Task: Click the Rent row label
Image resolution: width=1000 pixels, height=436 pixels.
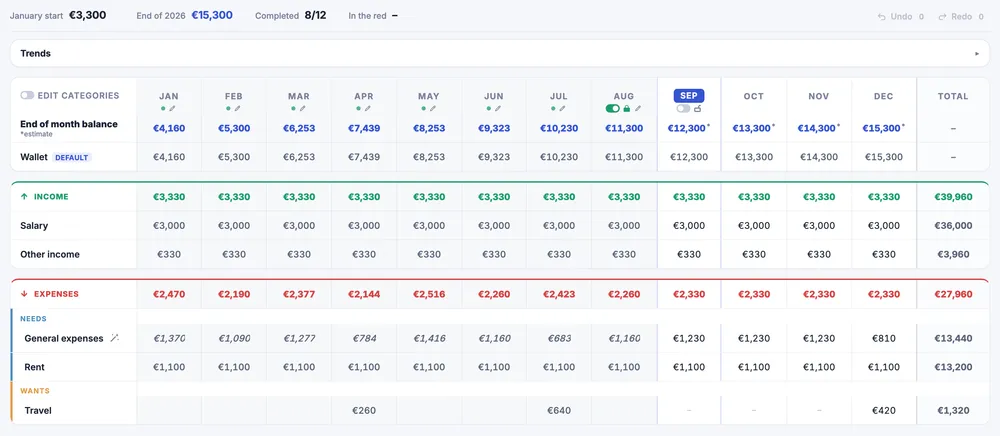Action: coord(34,367)
